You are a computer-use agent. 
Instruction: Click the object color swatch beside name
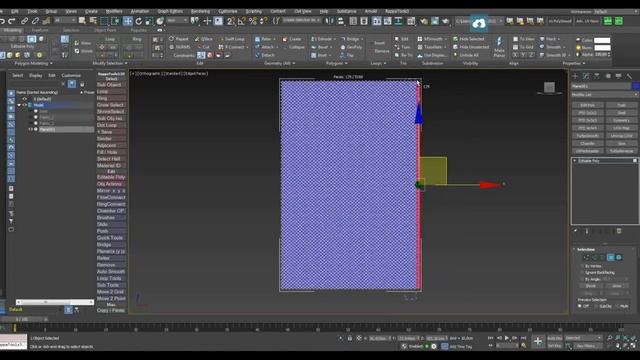pos(635,86)
